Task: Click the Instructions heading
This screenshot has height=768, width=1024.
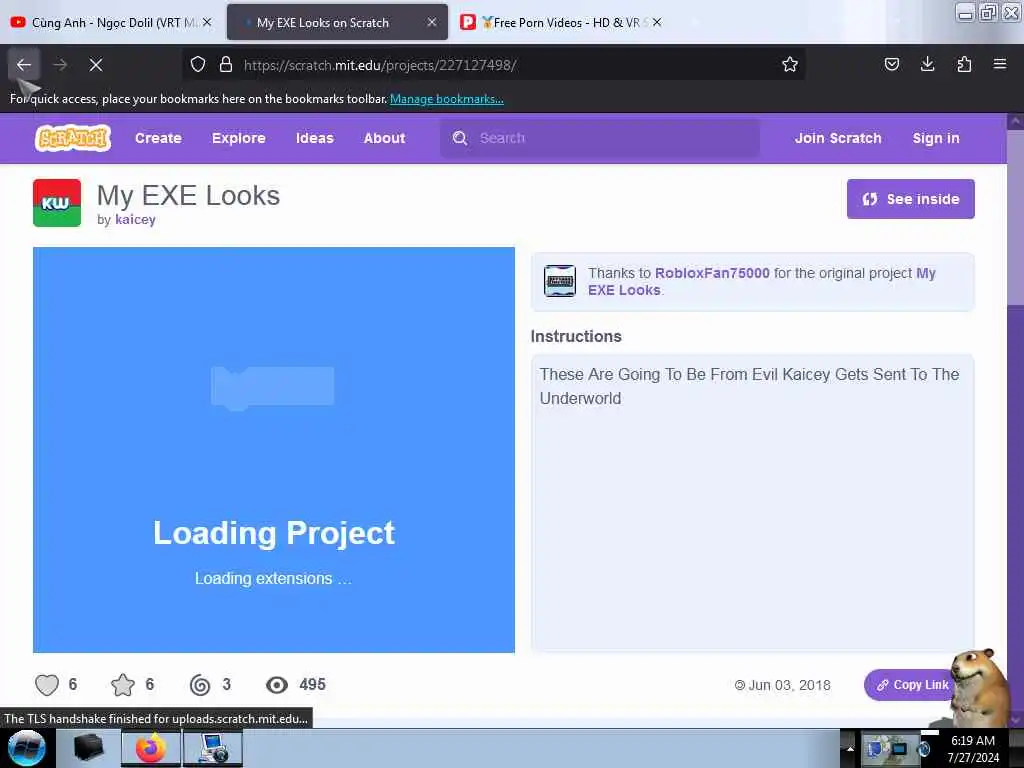Action: coord(576,336)
